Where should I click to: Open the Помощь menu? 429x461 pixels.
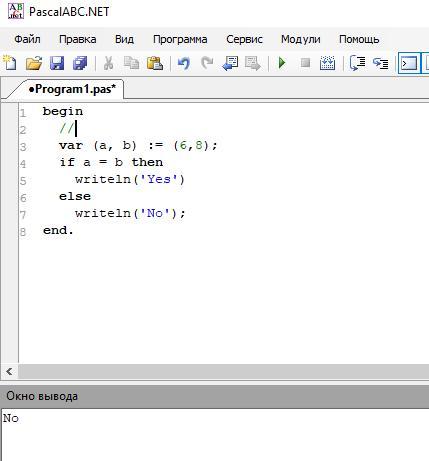point(359,39)
